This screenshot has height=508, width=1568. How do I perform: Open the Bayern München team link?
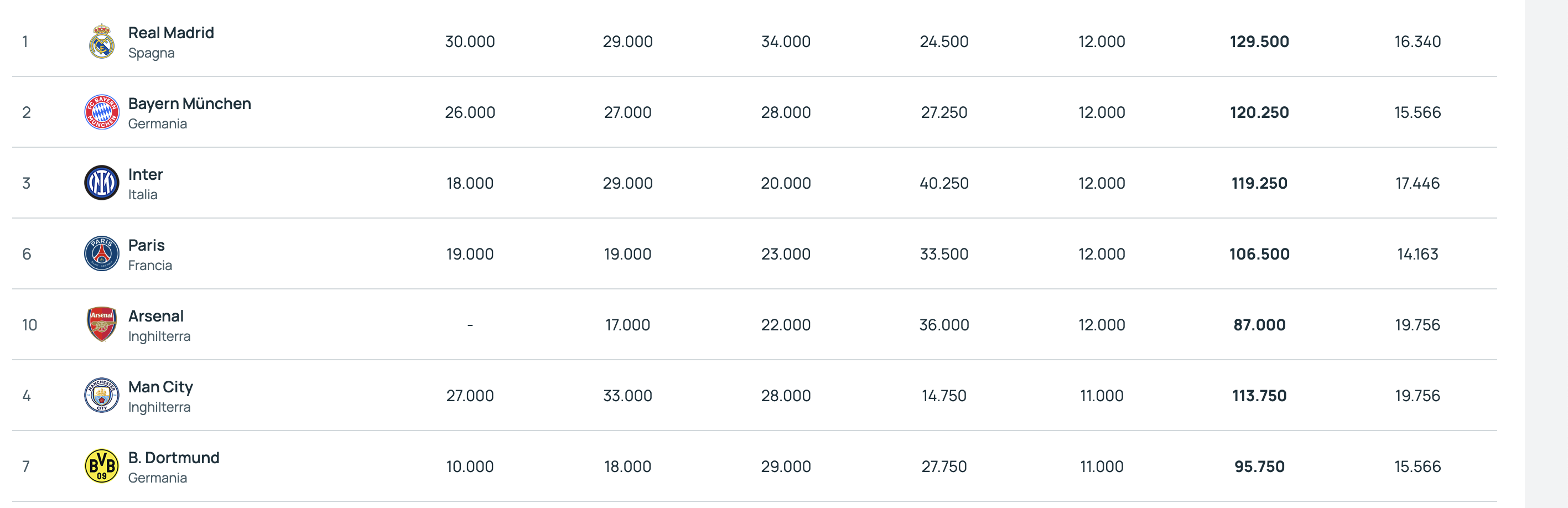(189, 103)
